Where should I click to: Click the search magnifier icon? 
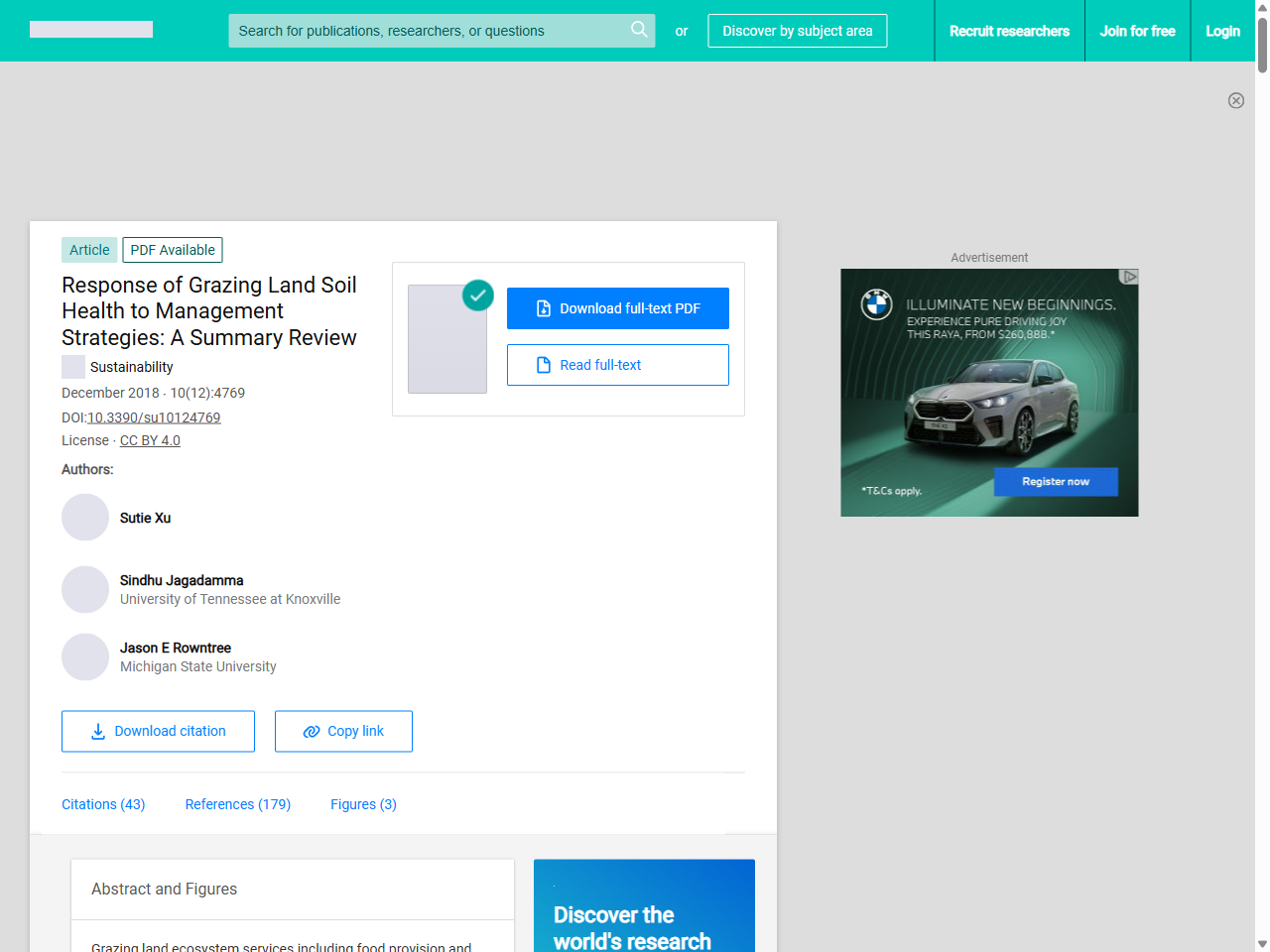tap(639, 30)
